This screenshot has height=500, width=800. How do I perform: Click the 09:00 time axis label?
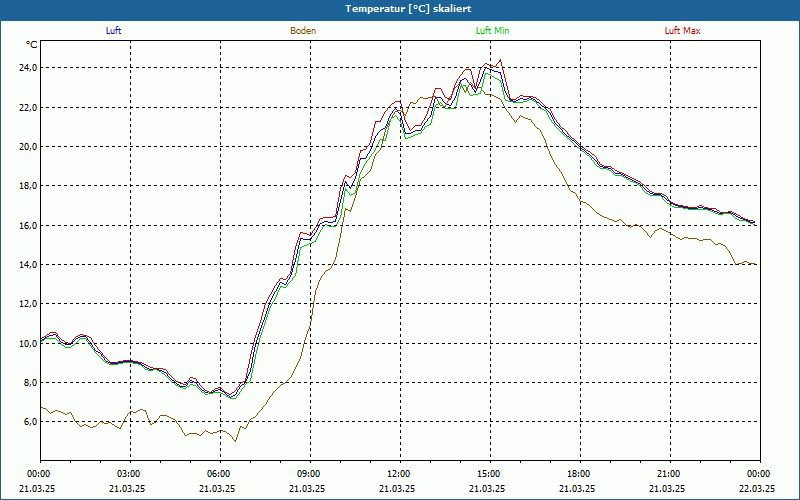click(x=310, y=474)
